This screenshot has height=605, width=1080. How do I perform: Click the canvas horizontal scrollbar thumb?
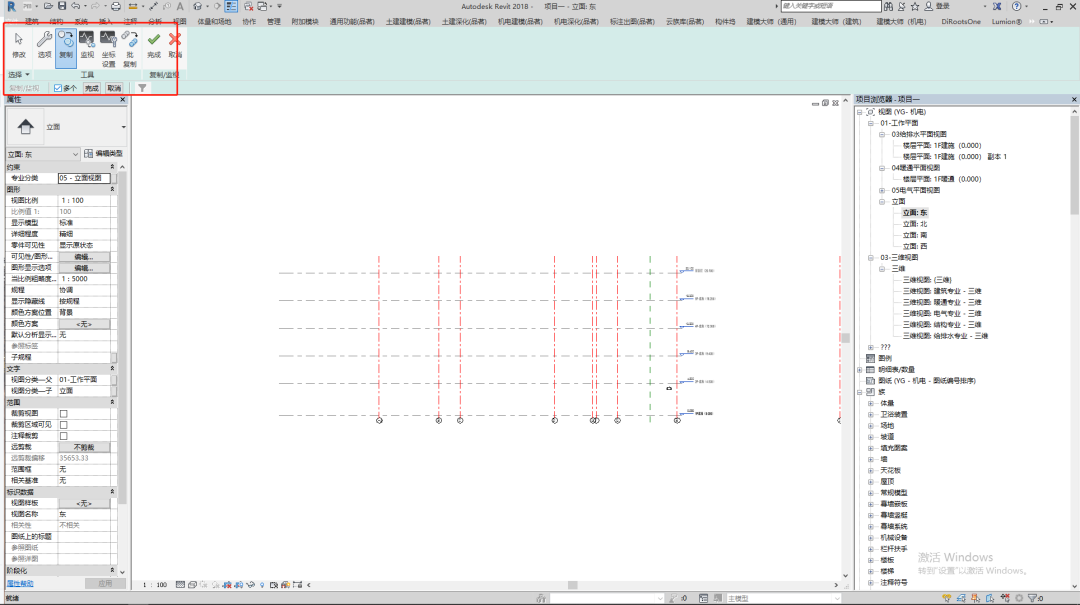click(x=572, y=585)
